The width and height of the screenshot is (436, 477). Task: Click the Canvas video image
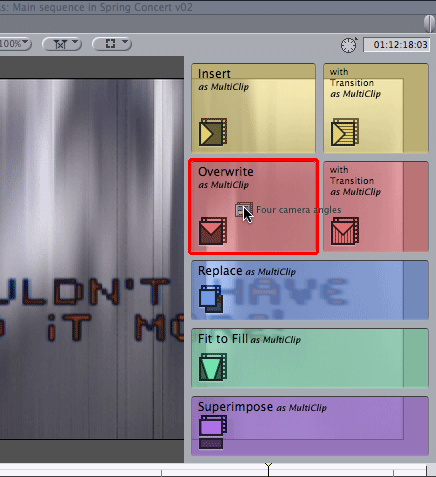92,259
